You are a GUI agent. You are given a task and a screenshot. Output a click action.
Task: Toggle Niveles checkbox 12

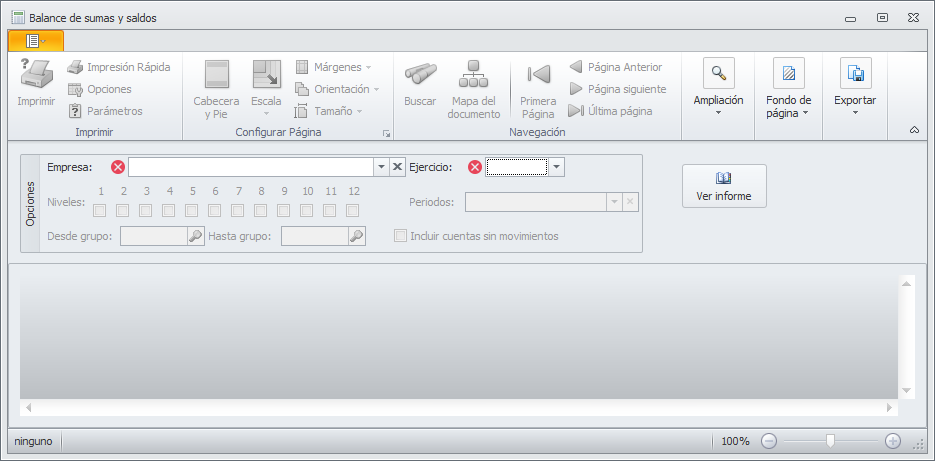(x=352, y=211)
